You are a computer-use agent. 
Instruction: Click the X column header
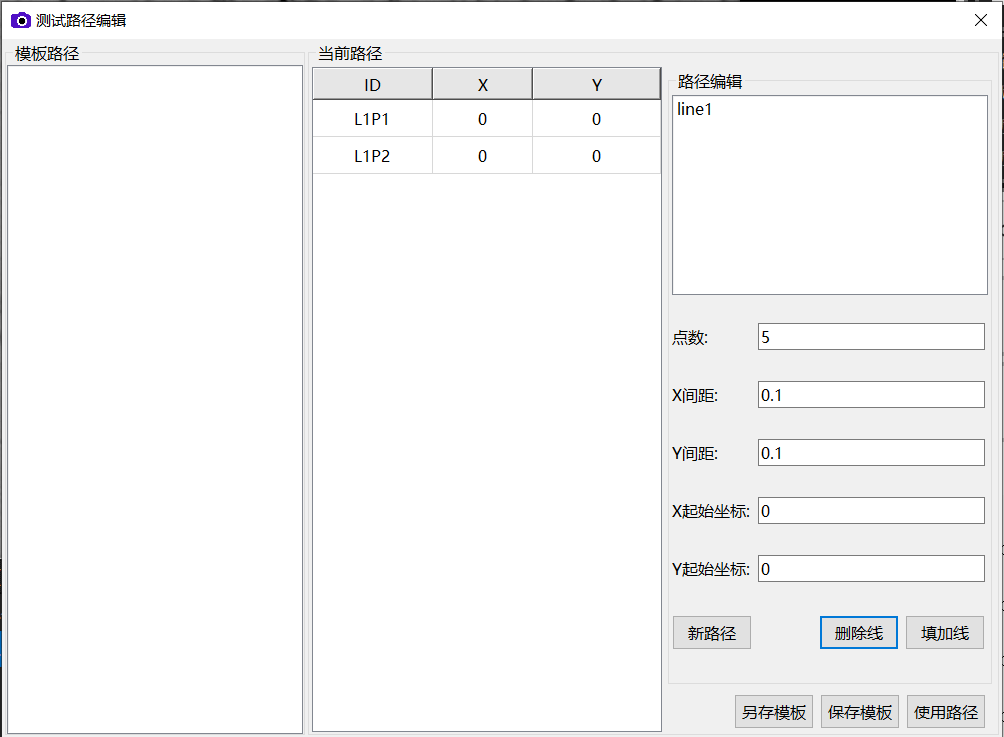[482, 85]
